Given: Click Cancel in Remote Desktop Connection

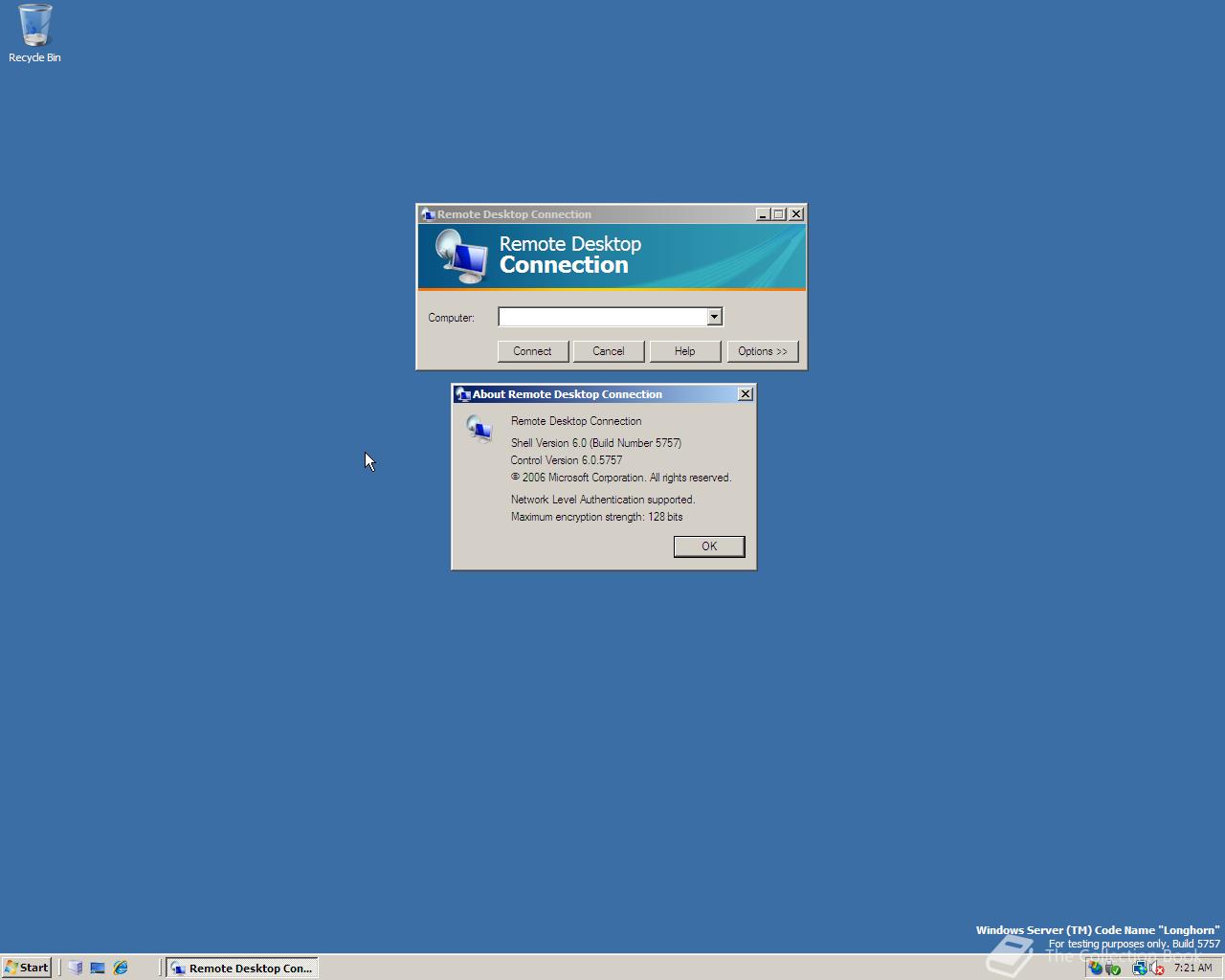Looking at the screenshot, I should 609,351.
